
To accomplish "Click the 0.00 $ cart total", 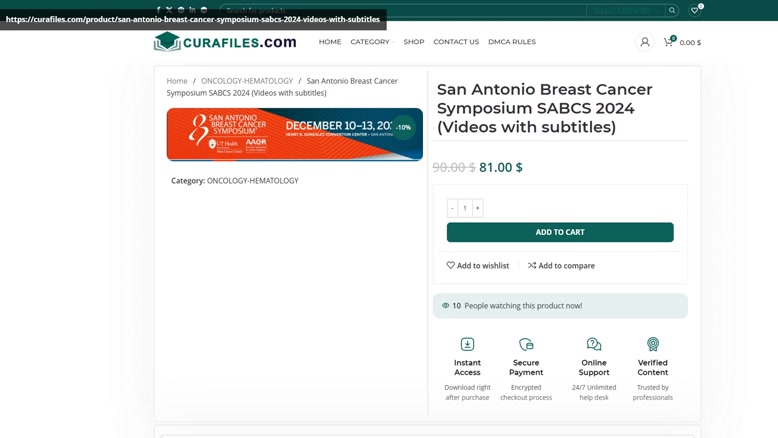I will [690, 43].
